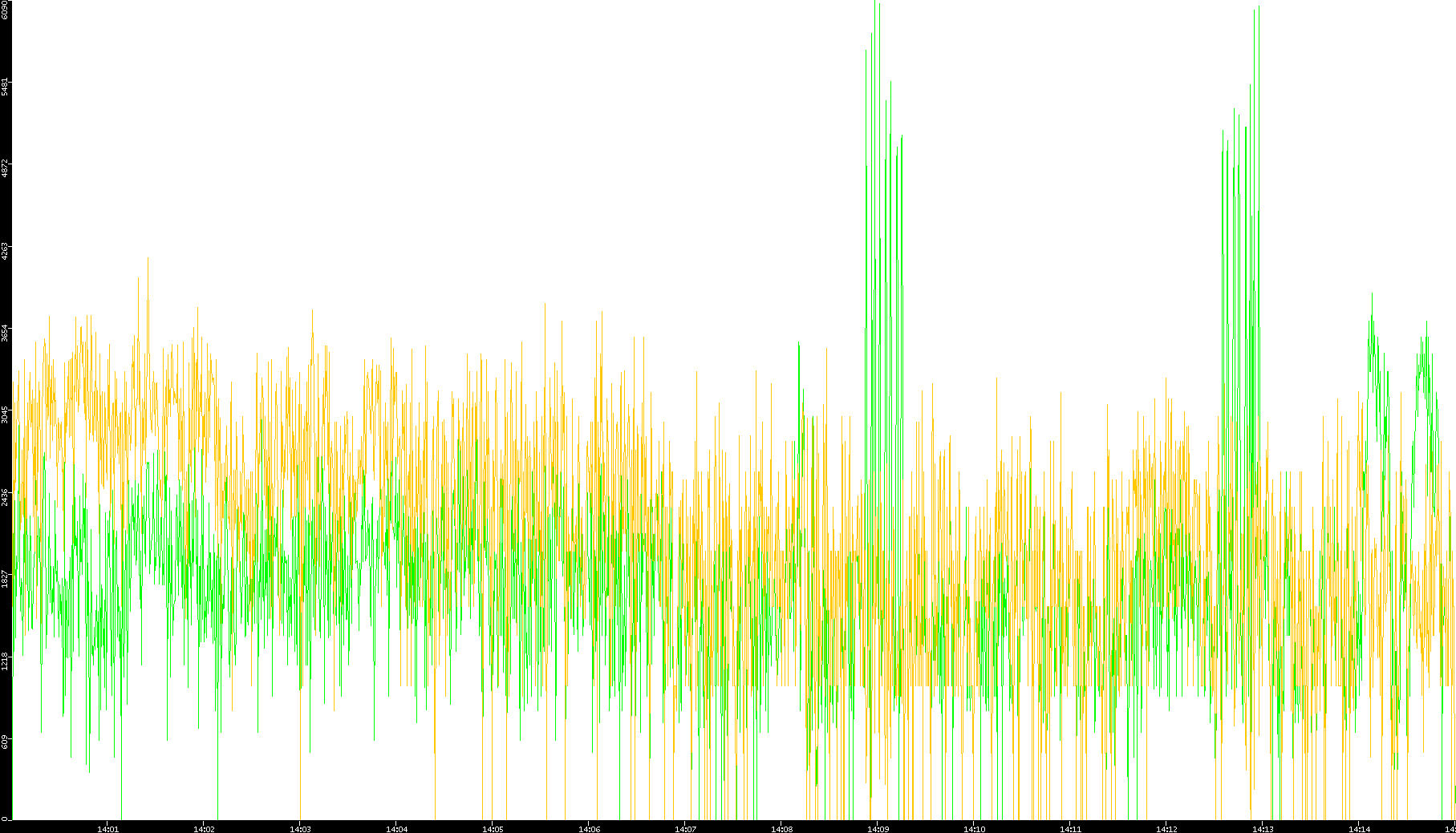Click the 14:07 time axis label

685,828
